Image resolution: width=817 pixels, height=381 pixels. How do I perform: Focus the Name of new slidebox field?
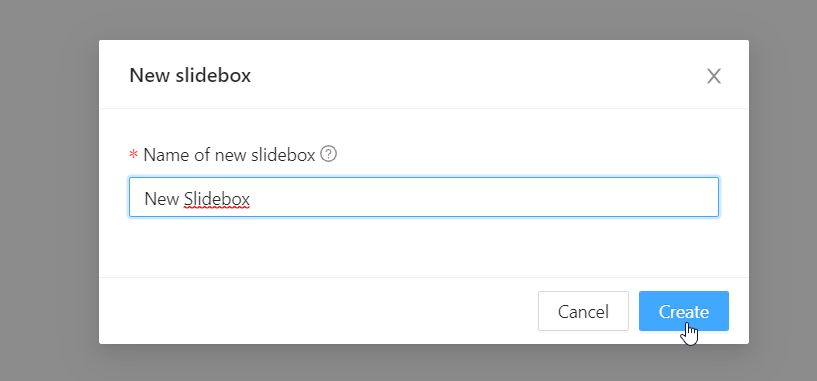424,197
